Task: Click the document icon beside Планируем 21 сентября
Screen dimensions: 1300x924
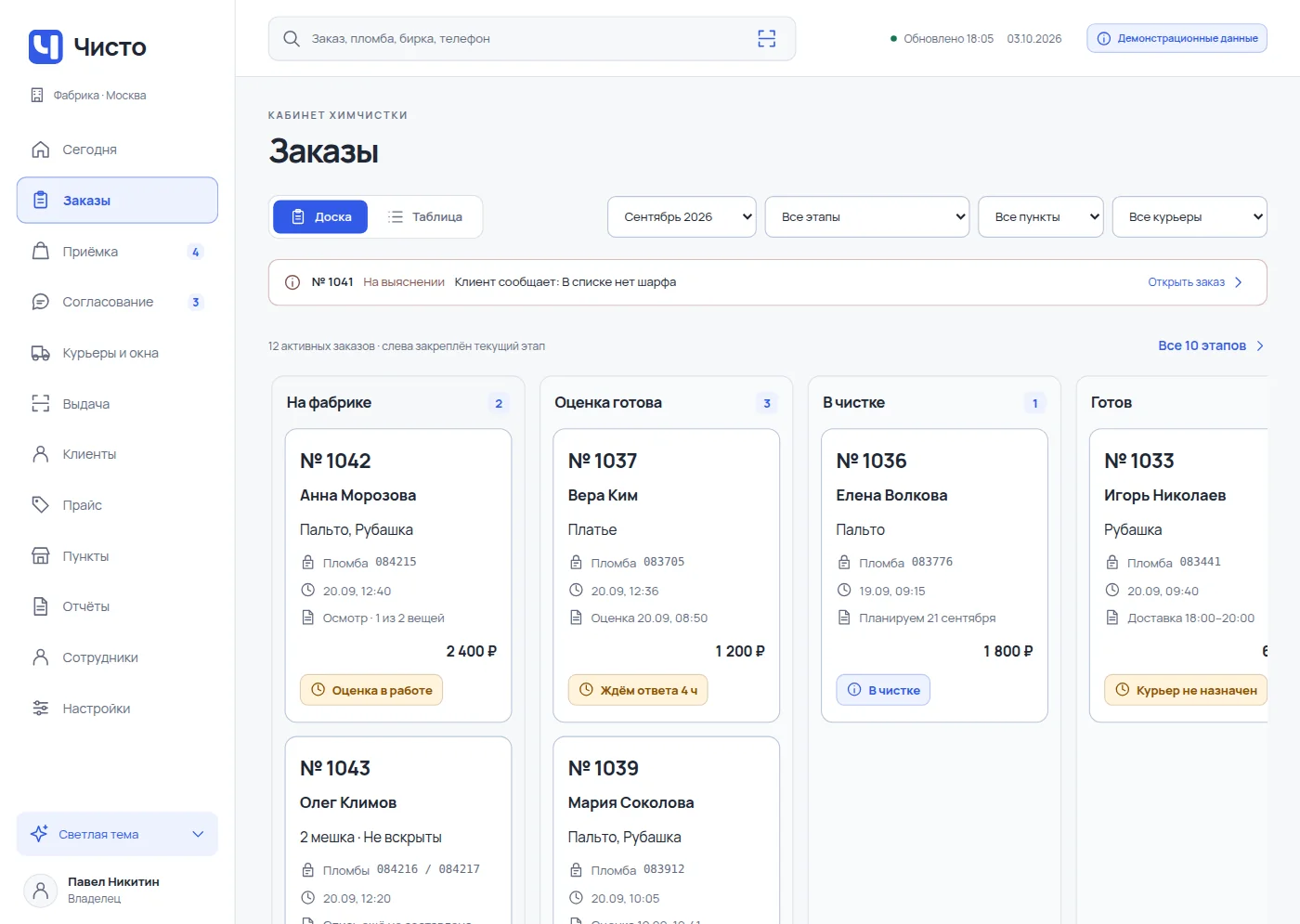Action: (844, 618)
